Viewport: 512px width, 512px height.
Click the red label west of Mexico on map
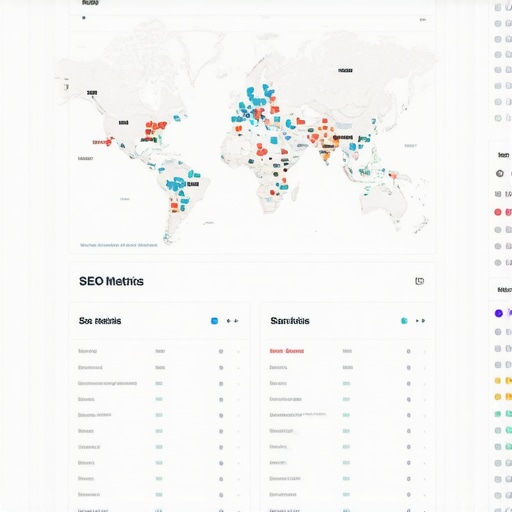(x=99, y=142)
